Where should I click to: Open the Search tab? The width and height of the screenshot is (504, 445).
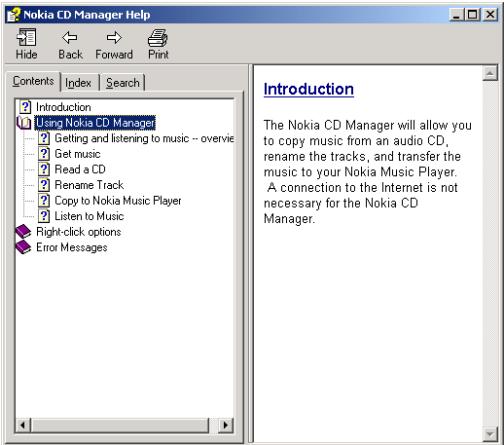tap(123, 83)
